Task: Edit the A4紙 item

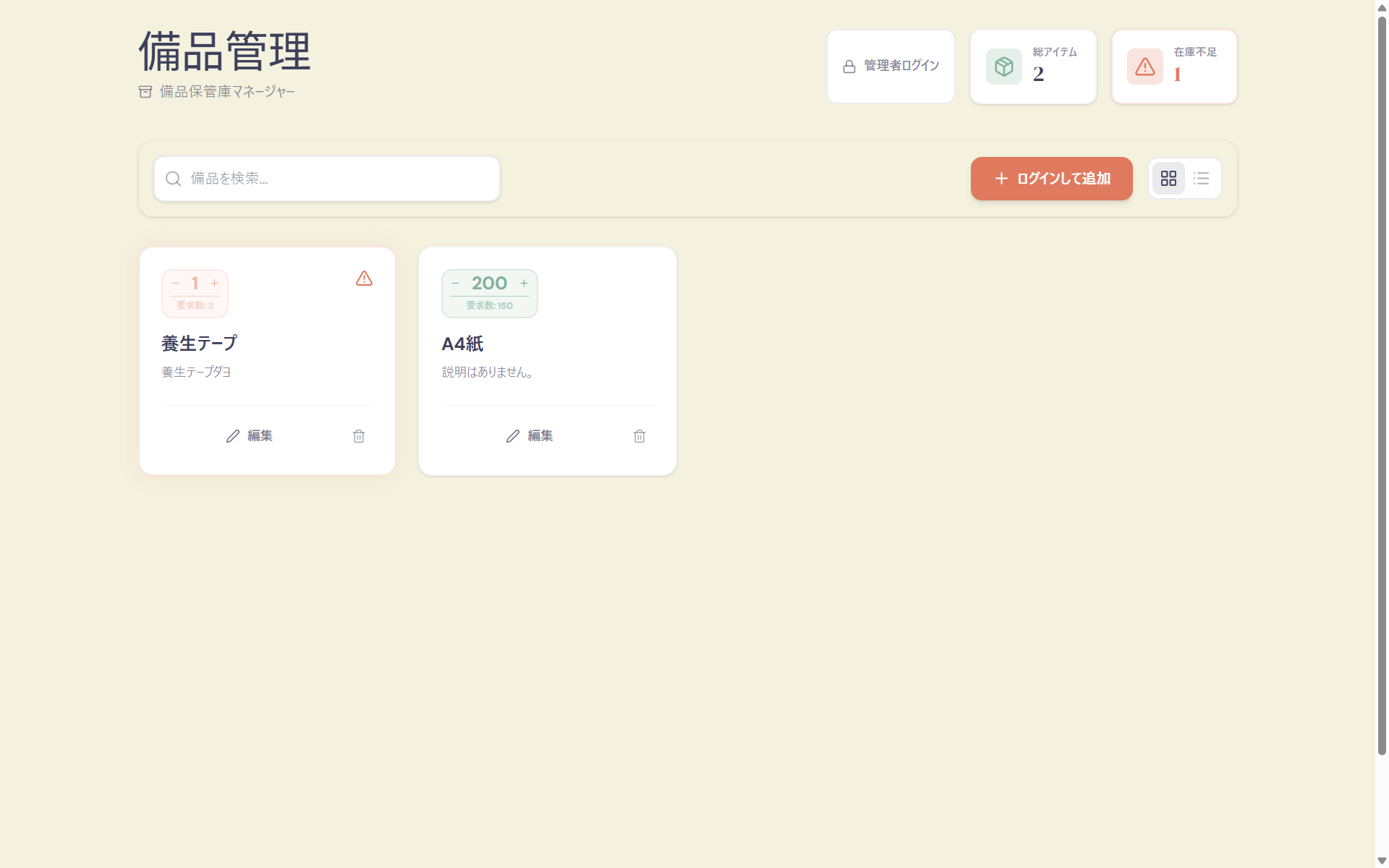Action: coord(529,436)
